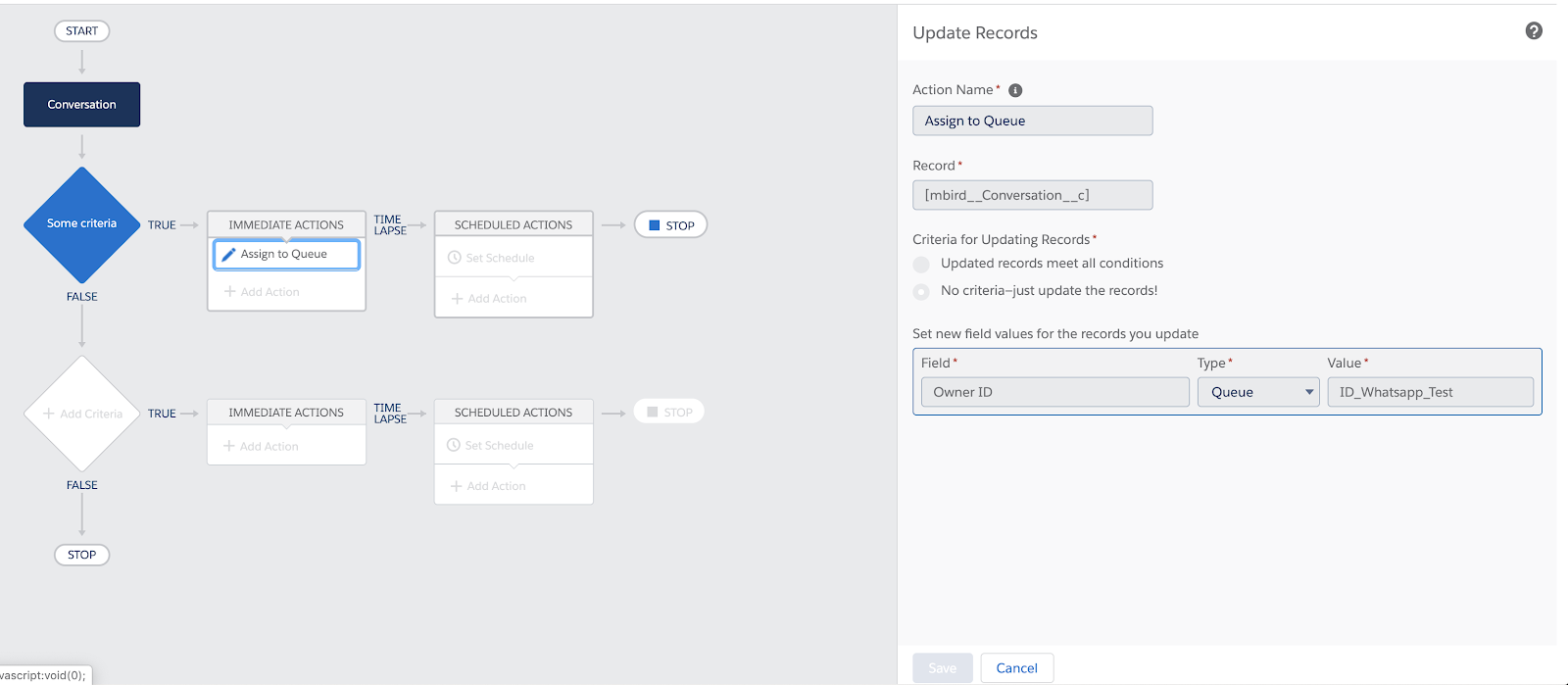Open the Type dropdown showing Queue
Image resolution: width=1568 pixels, height=685 pixels.
click(x=1257, y=392)
